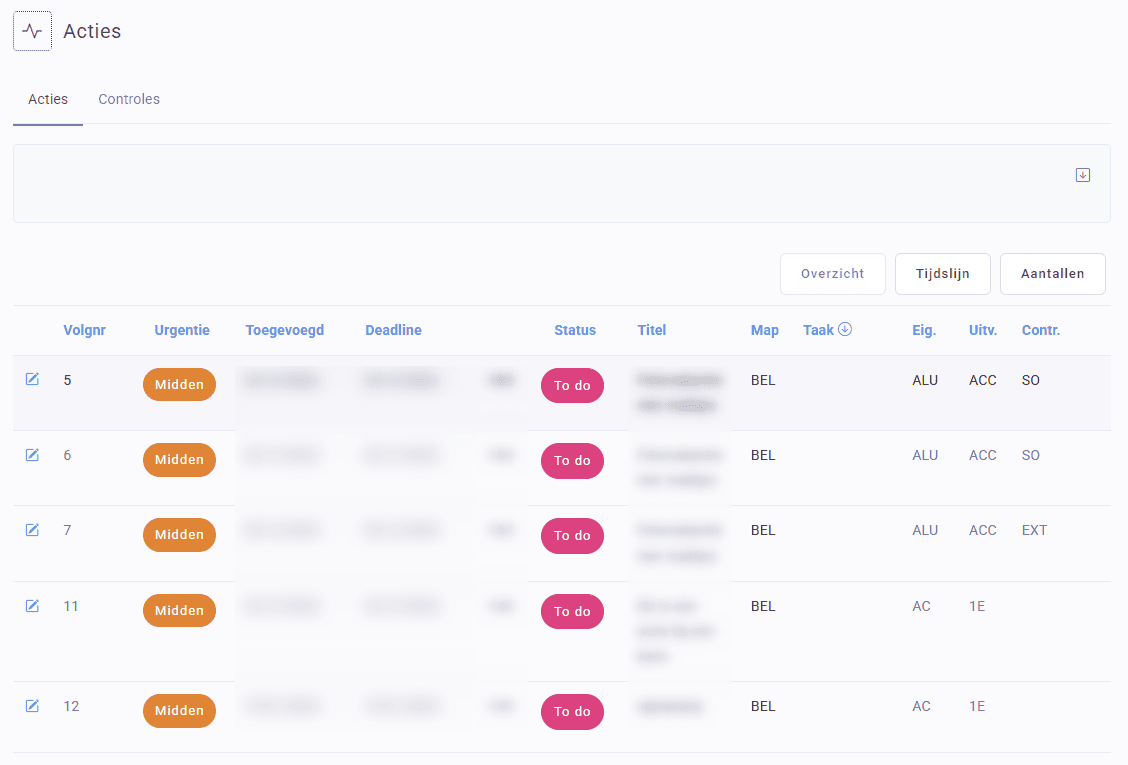Image resolution: width=1128 pixels, height=765 pixels.
Task: Click the Acties pulse icon in header
Action: (x=32, y=31)
